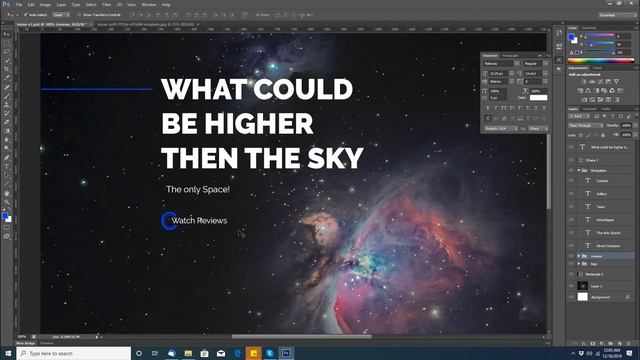This screenshot has width=640, height=360.
Task: Collapse the Navigation layer group
Action: (x=579, y=170)
